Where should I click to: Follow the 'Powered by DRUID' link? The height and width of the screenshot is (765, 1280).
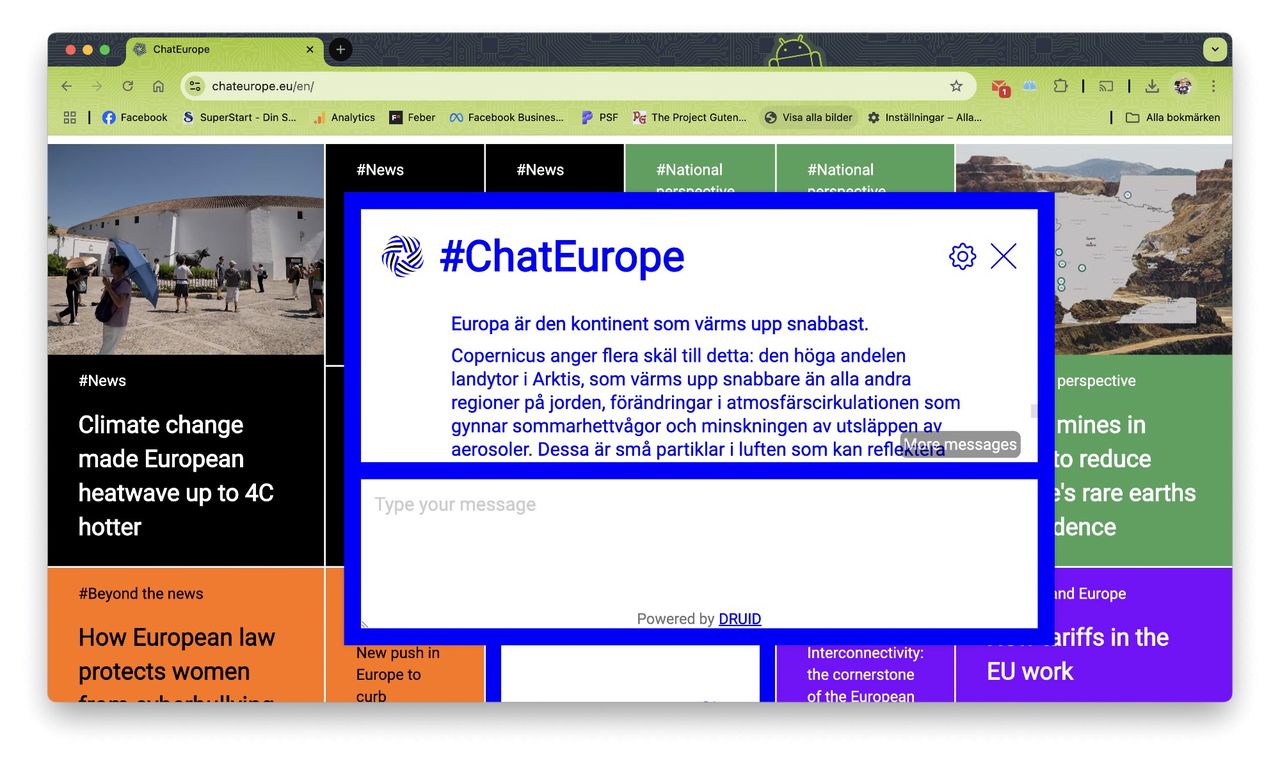(x=740, y=618)
